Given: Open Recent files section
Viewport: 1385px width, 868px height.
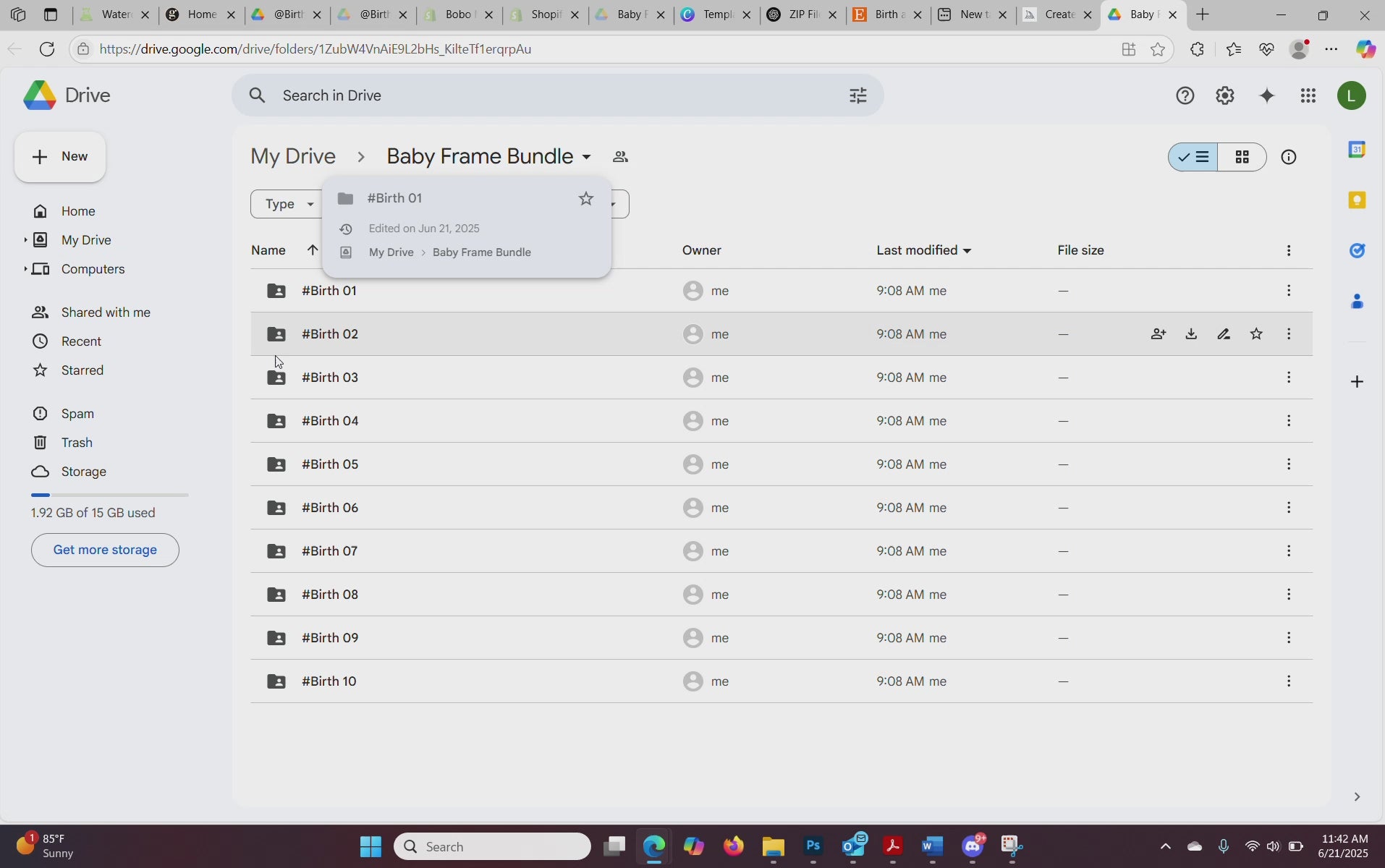Looking at the screenshot, I should coord(81,341).
